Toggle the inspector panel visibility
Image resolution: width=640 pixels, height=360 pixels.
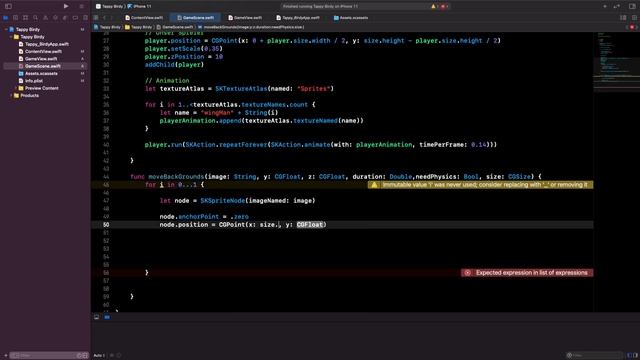[x=632, y=7]
